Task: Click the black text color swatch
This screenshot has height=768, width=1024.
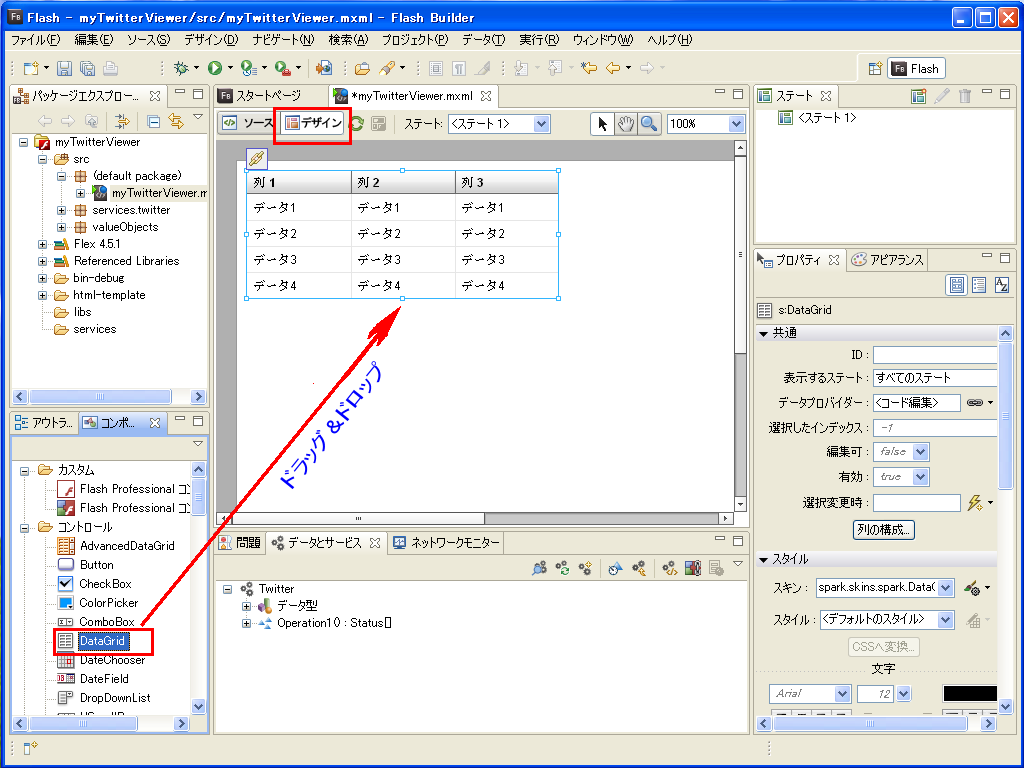Action: pos(970,694)
